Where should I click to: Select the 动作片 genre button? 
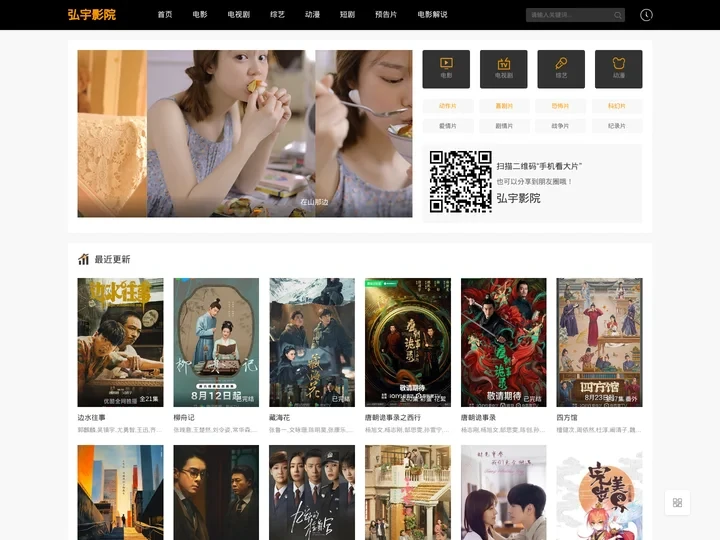[x=448, y=106]
